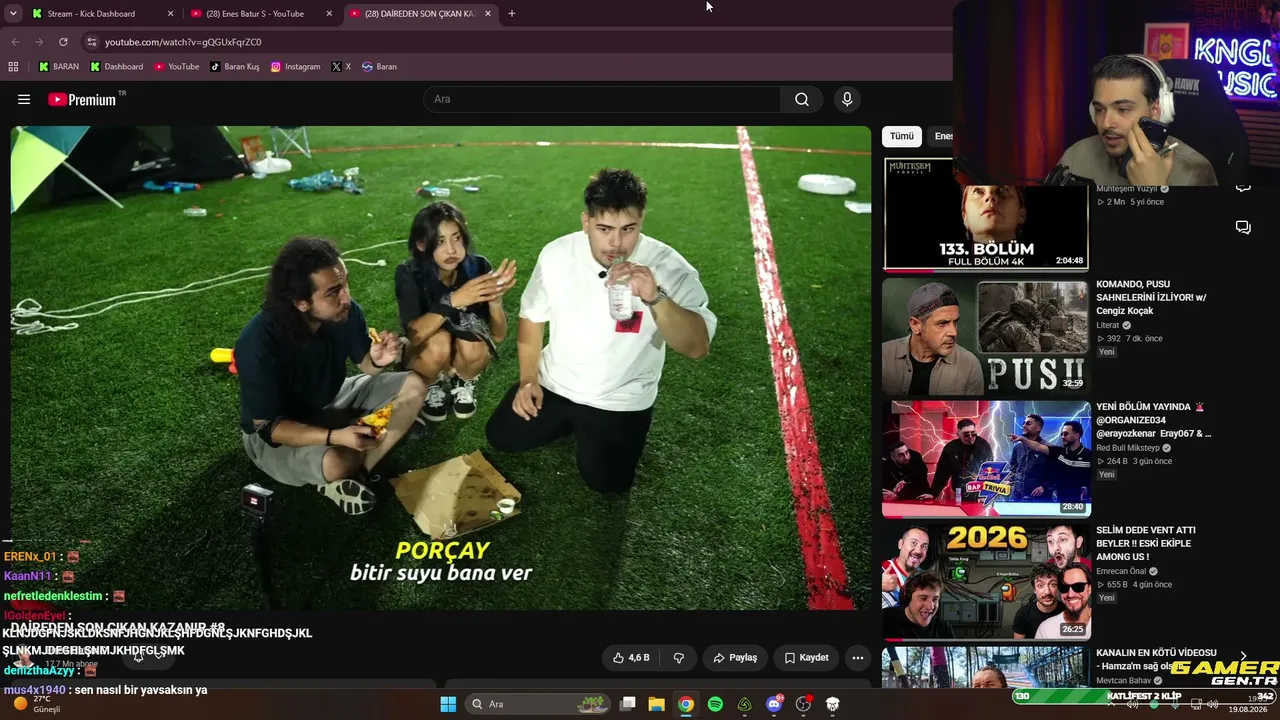Click the YouTube Premium logo

point(82,99)
